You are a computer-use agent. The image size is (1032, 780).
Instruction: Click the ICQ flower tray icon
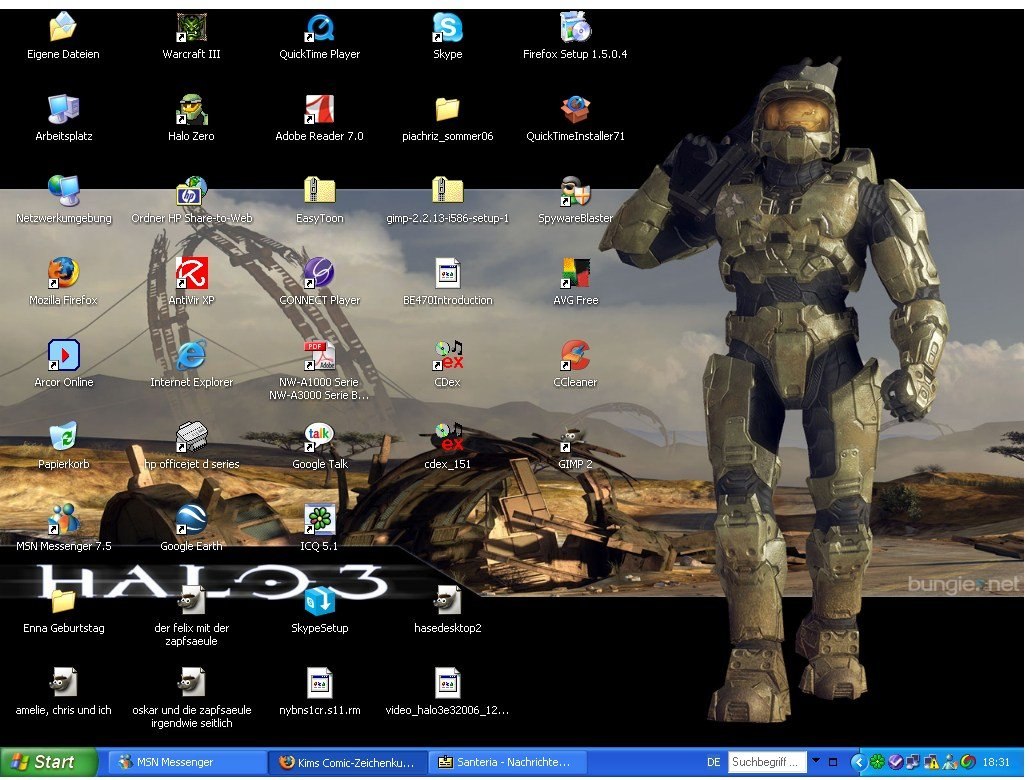[879, 762]
